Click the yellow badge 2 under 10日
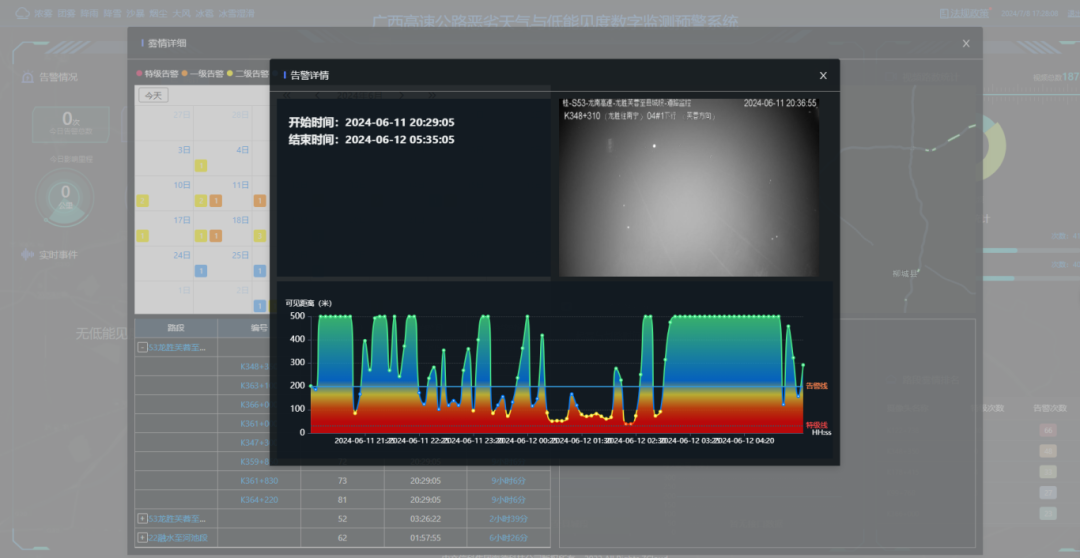 (143, 201)
